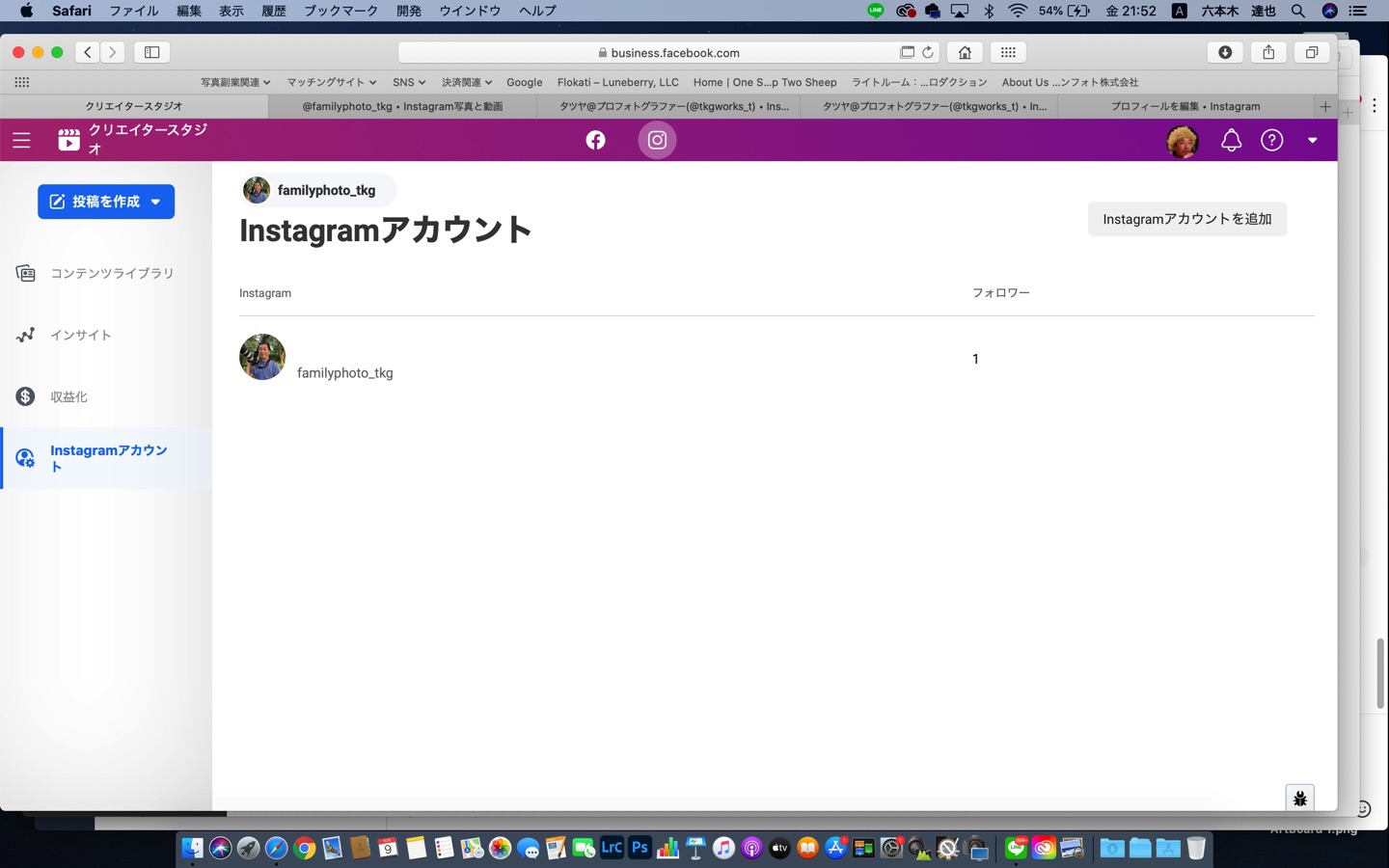Image resolution: width=1389 pixels, height=868 pixels.
Task: Open the ブックマーク menu
Action: click(x=340, y=11)
